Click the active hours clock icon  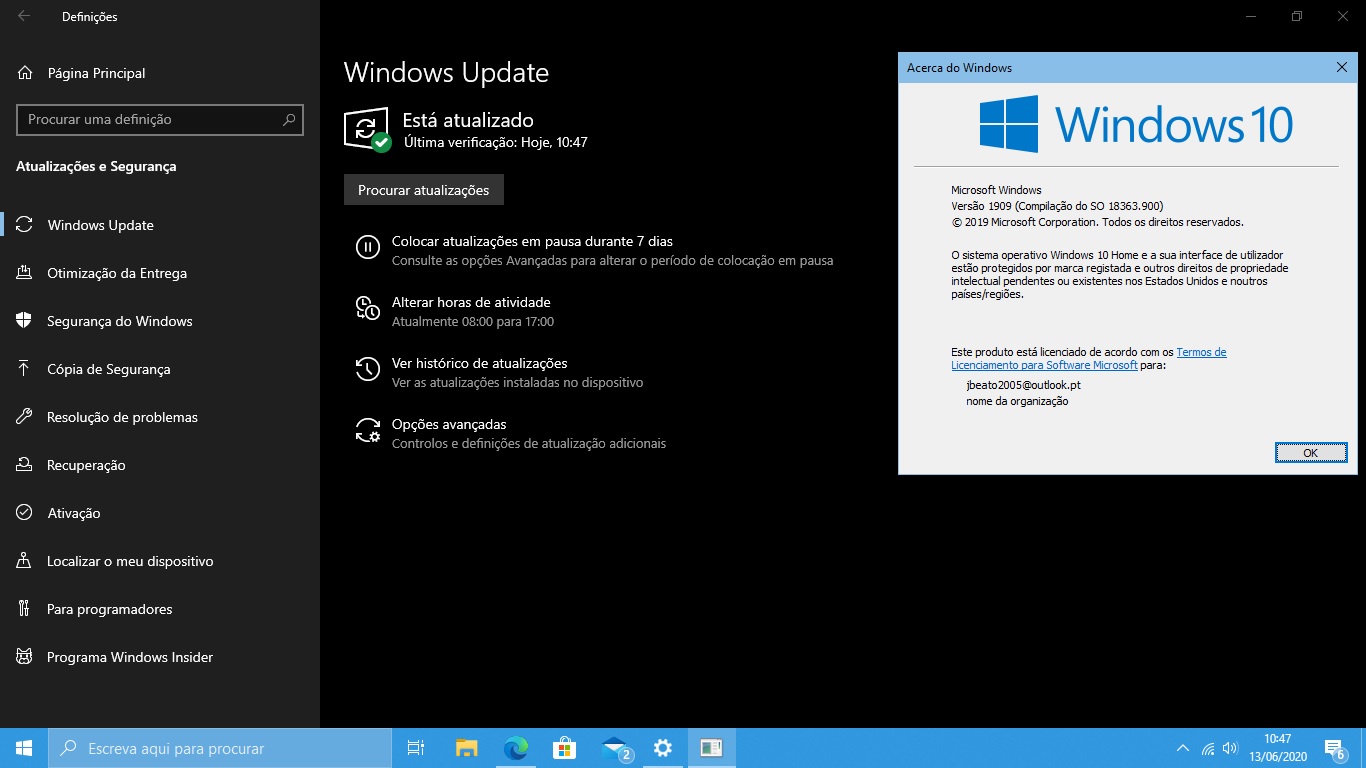[368, 308]
